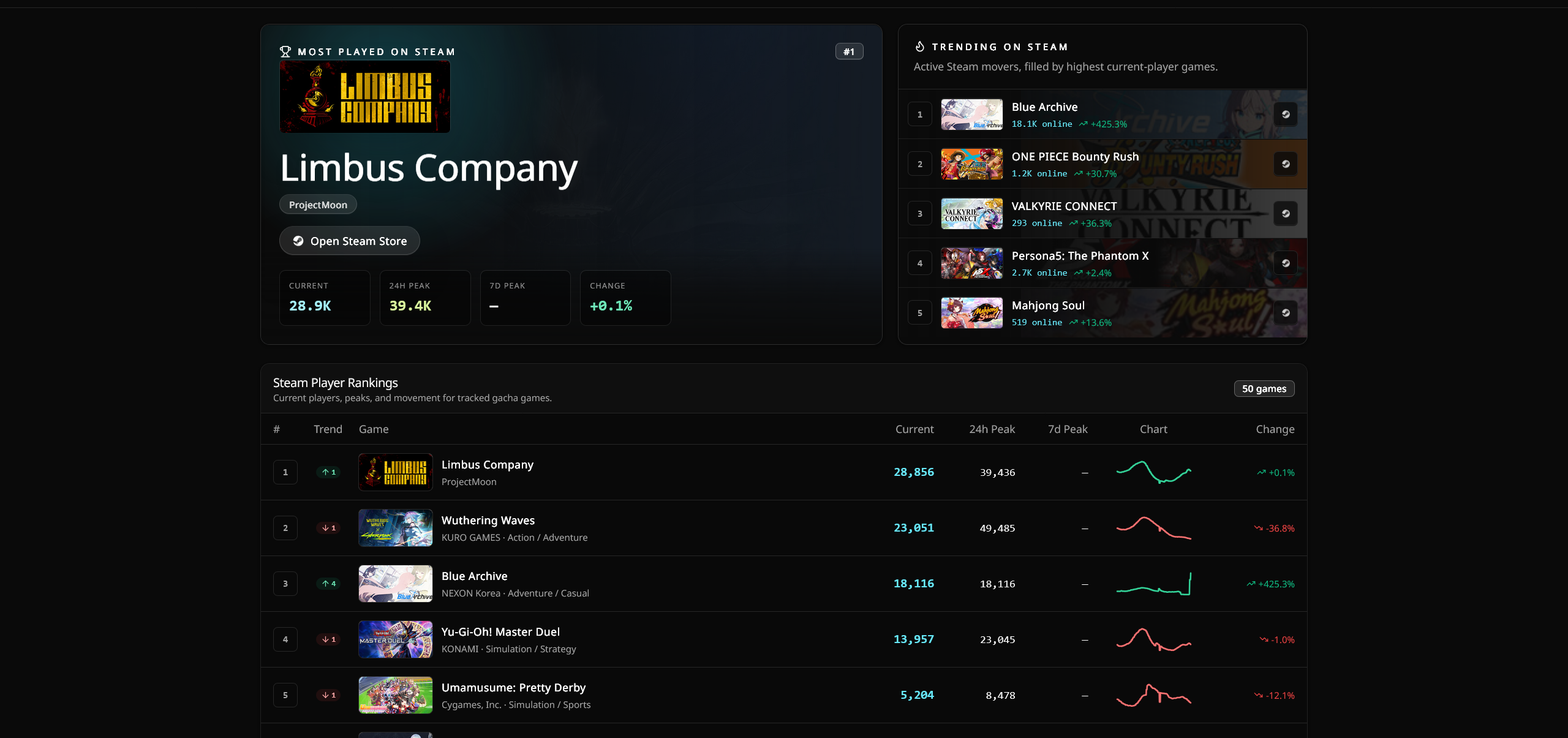
Task: Click the Change column header
Action: point(1275,429)
